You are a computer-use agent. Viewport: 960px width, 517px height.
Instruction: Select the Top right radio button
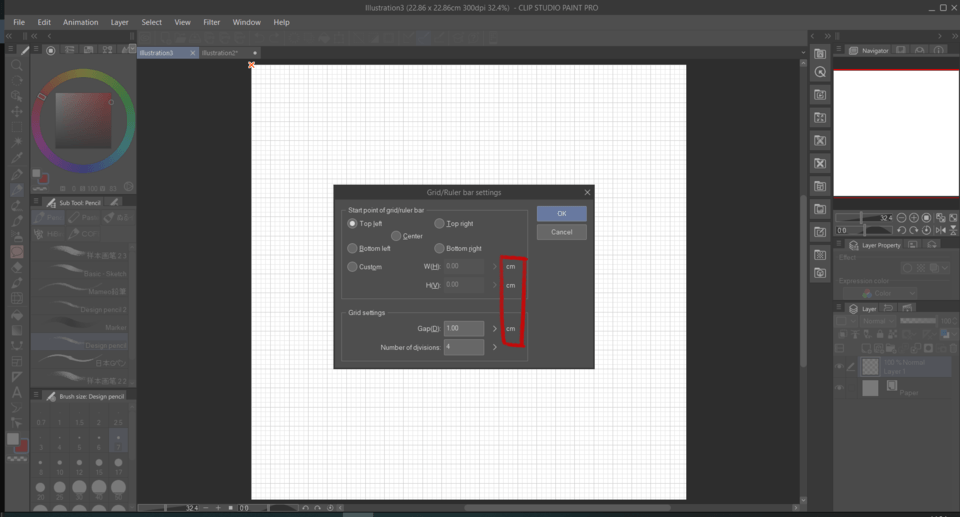click(x=439, y=224)
